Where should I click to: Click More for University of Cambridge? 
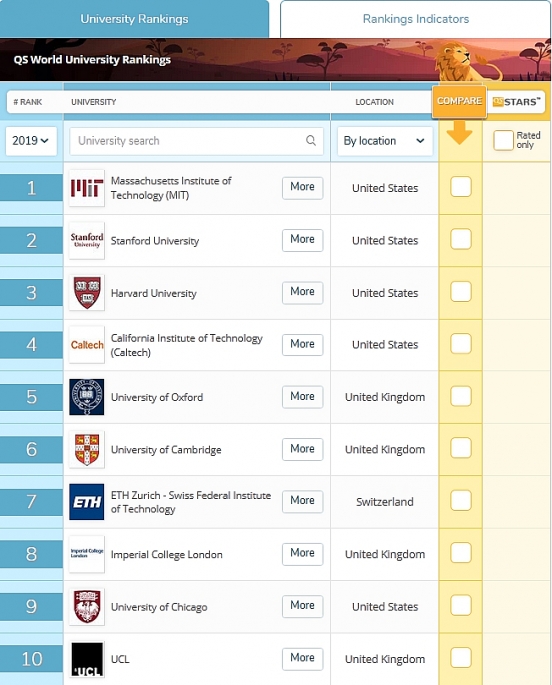click(x=303, y=449)
